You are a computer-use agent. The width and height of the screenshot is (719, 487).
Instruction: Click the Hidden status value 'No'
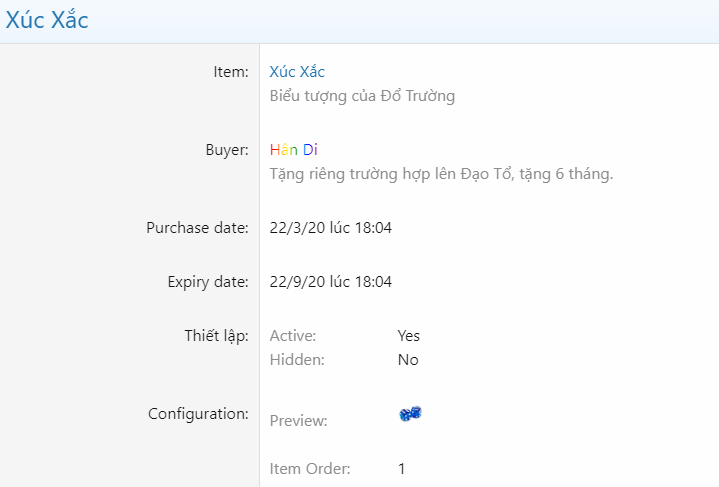408,360
